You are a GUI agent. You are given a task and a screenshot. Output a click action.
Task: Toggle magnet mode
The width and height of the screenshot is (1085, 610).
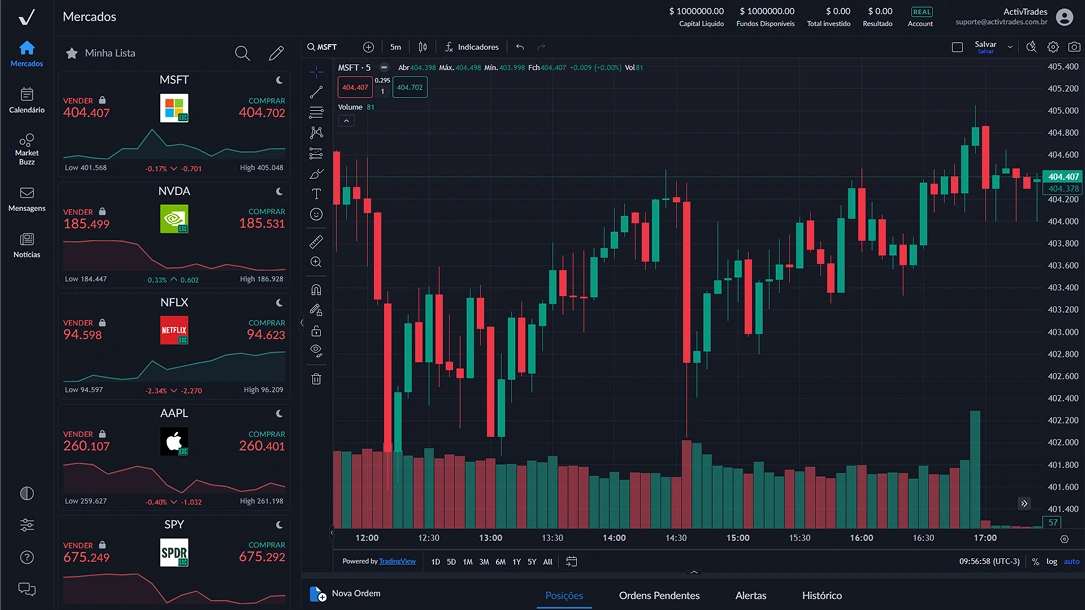pyautogui.click(x=316, y=289)
